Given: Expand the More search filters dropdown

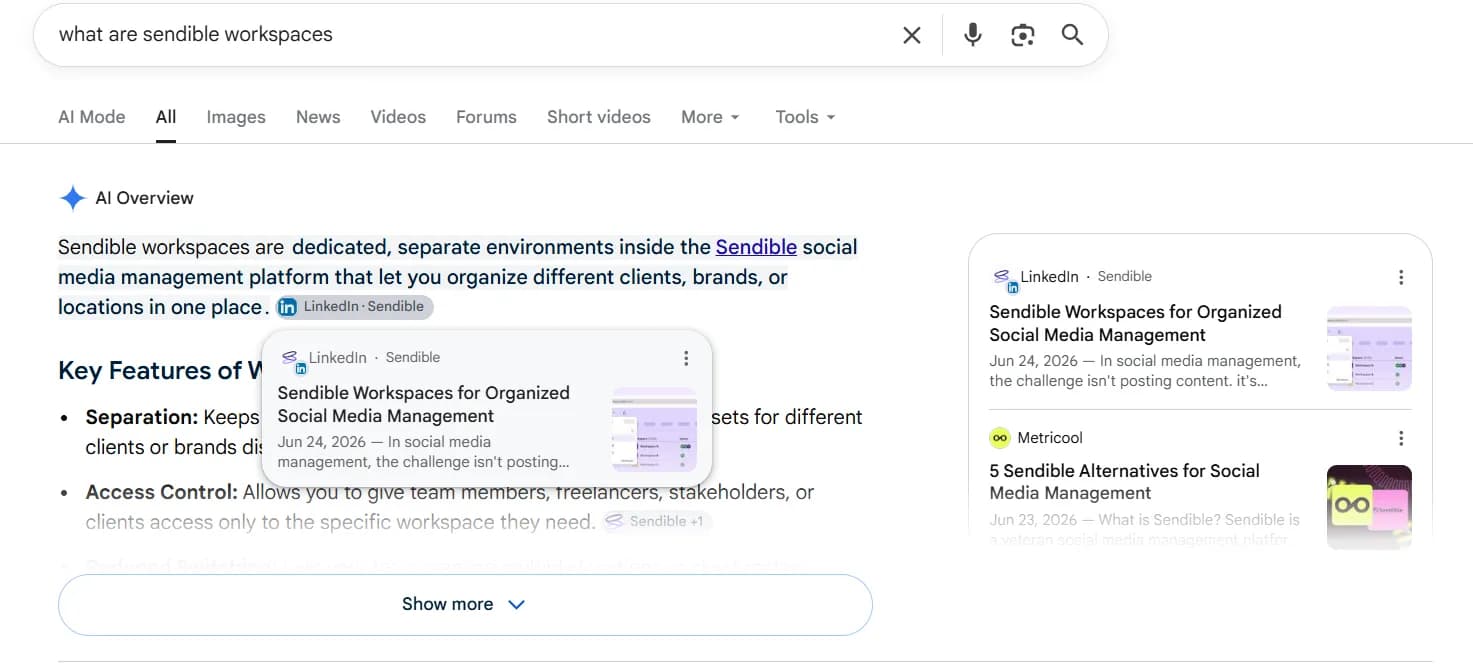Looking at the screenshot, I should coord(711,117).
